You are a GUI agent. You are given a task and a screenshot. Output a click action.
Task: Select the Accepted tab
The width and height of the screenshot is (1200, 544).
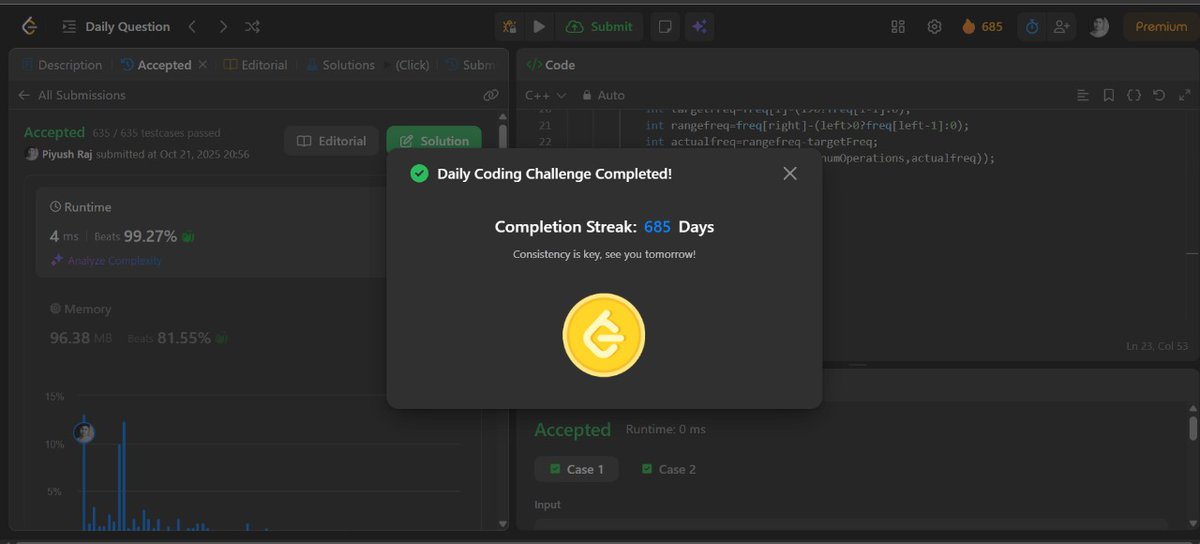tap(156, 65)
